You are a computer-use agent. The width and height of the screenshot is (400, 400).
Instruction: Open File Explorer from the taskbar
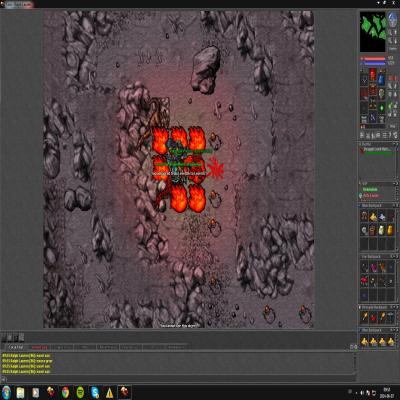(21, 393)
